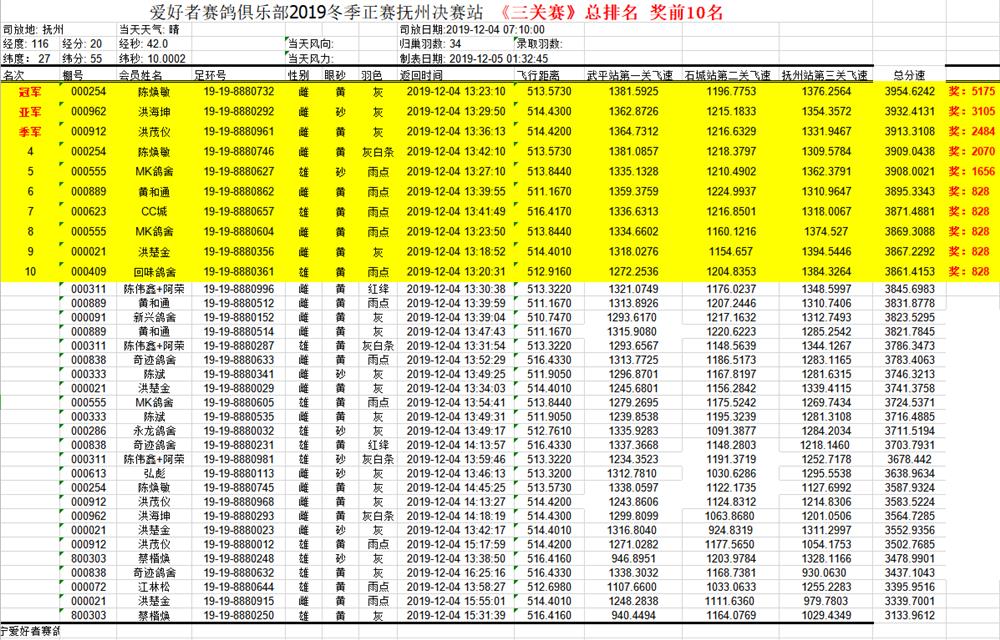The width and height of the screenshot is (1000, 640).
Task: Select member name 新兴鸽舍
Action: click(154, 317)
